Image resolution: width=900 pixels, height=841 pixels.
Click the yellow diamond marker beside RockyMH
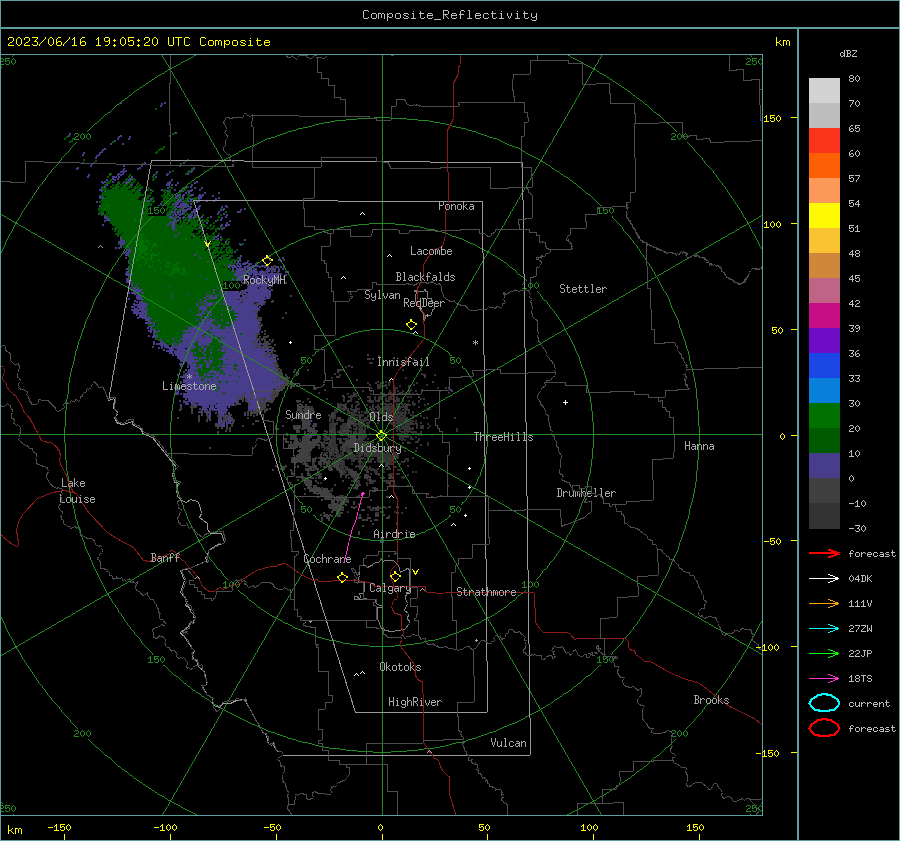tap(267, 261)
